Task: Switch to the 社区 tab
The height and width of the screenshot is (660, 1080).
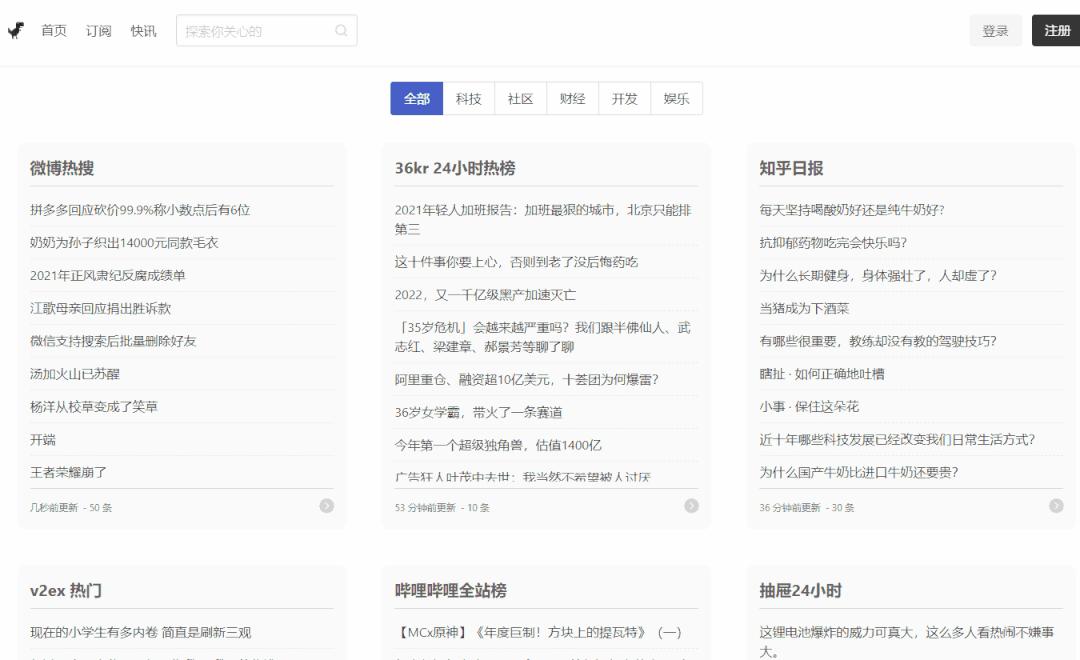Action: click(x=520, y=98)
